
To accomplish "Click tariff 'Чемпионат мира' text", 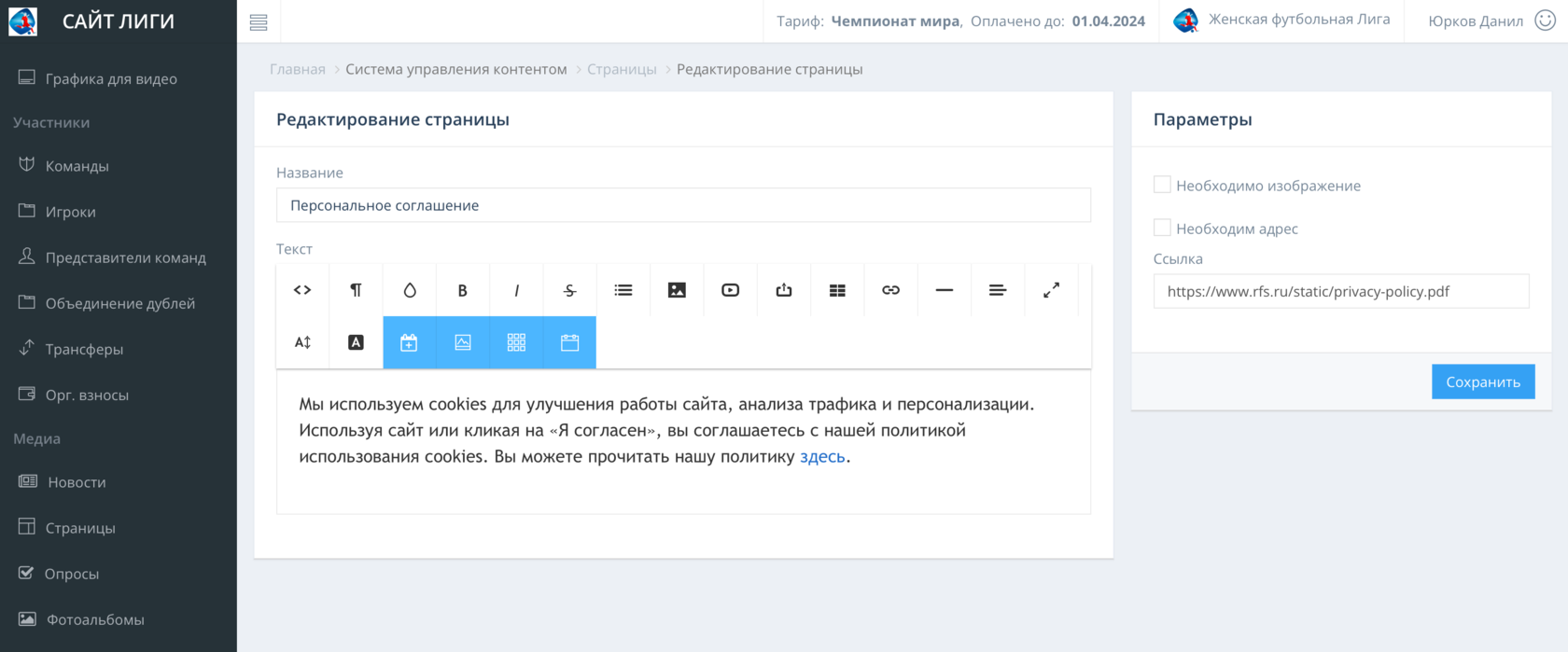I will click(896, 21).
